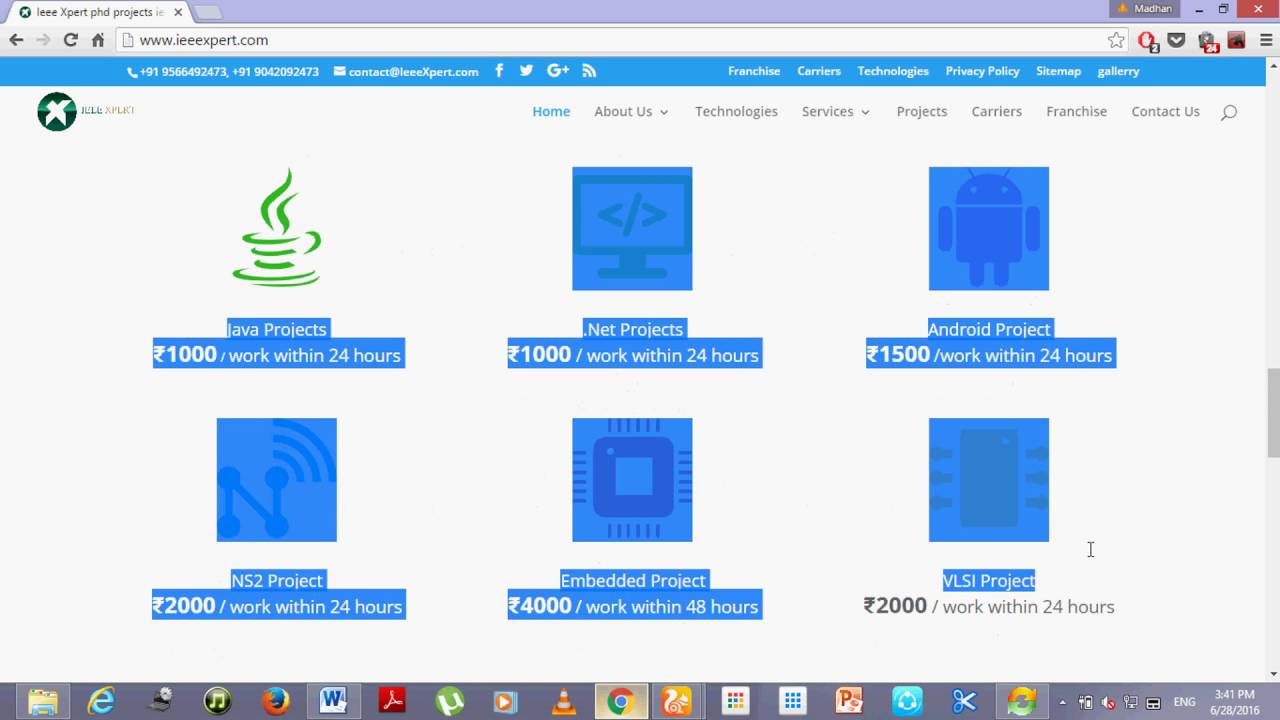Image resolution: width=1280 pixels, height=720 pixels.
Task: Click the red ad blocker extension icon
Action: click(x=1147, y=41)
